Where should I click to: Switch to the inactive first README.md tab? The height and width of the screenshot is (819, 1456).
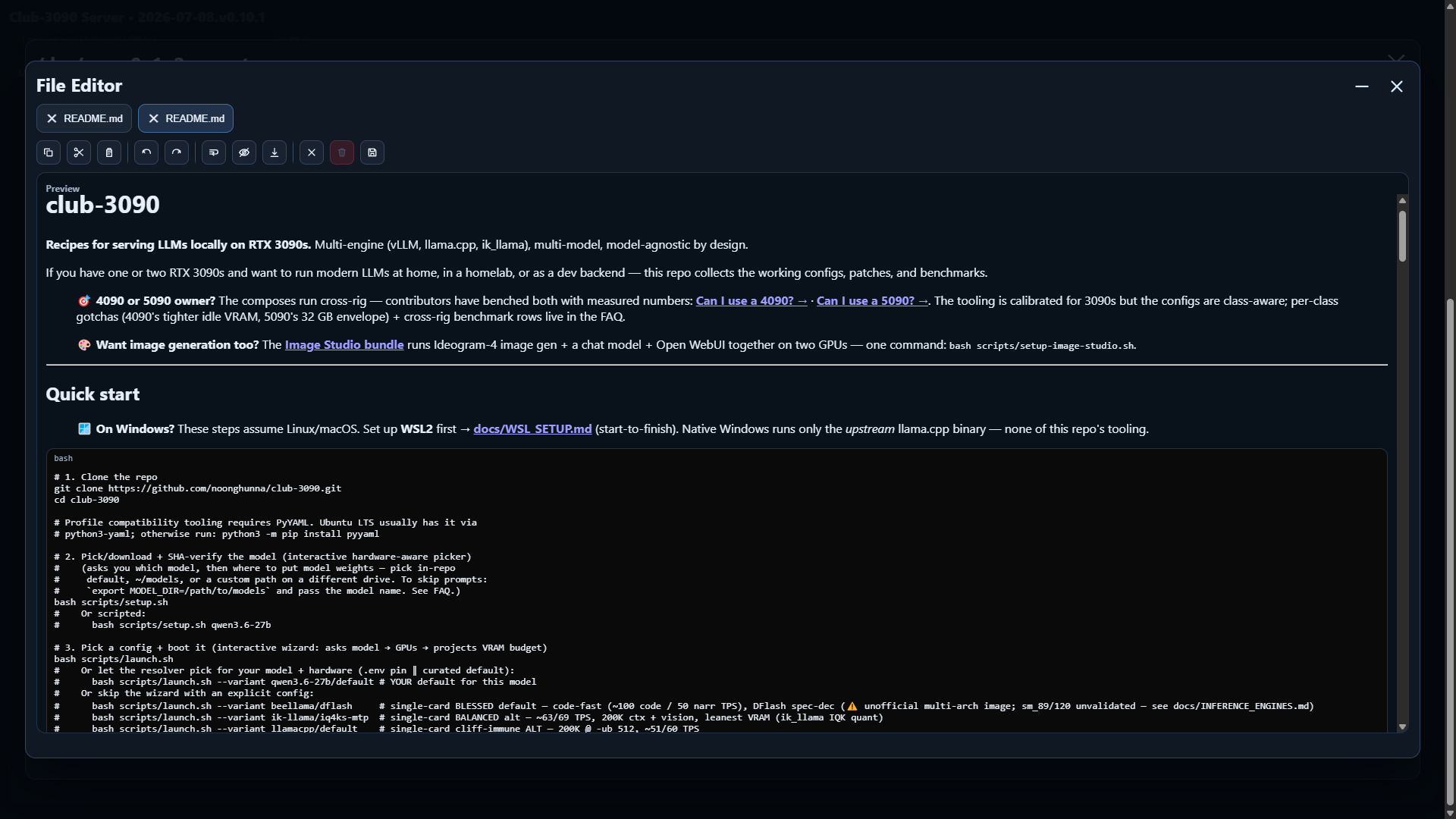pyautogui.click(x=93, y=118)
